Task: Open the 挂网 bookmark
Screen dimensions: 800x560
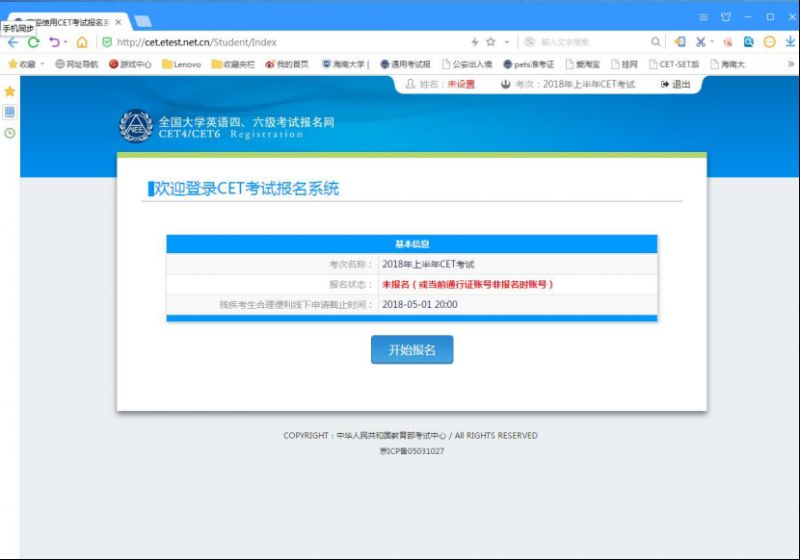Action: click(x=624, y=64)
